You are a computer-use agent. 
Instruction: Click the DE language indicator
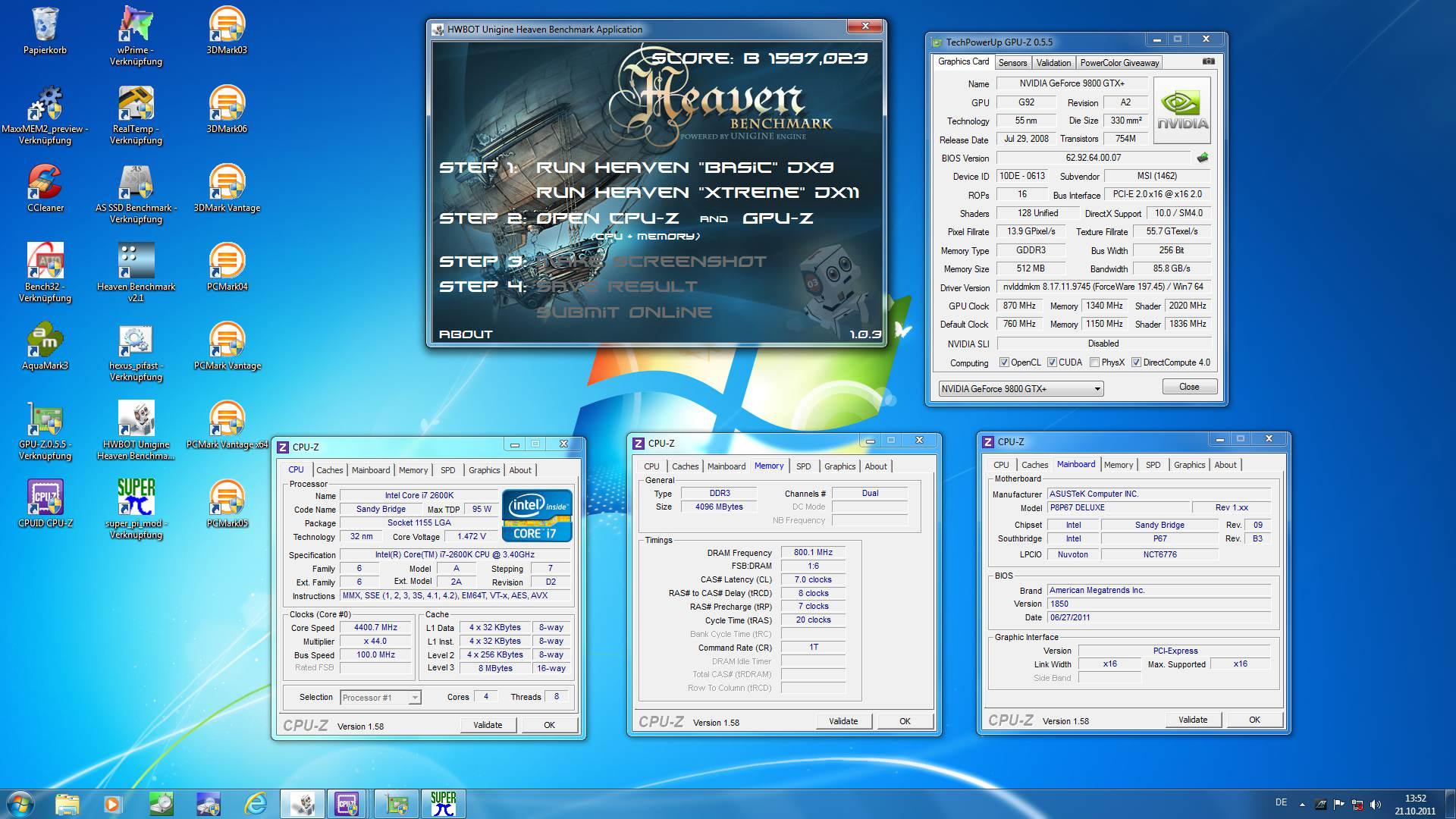pos(1281,802)
